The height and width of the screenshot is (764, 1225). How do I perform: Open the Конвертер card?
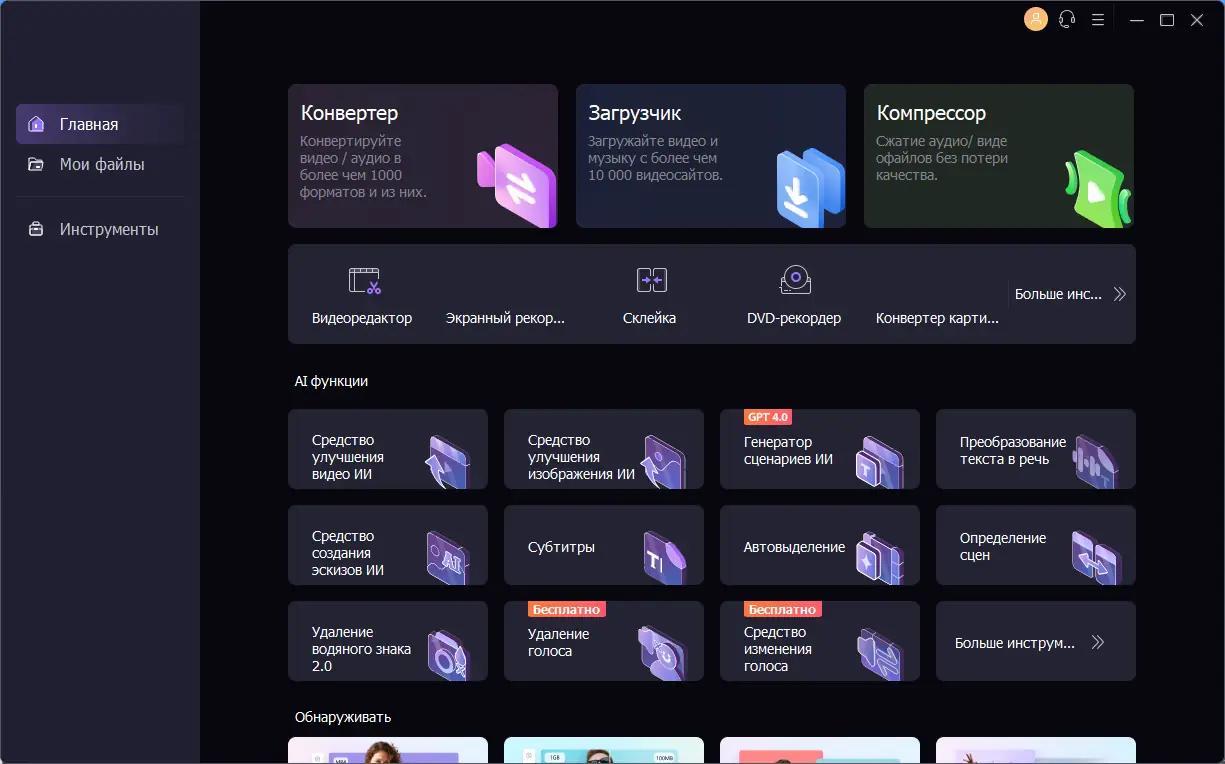coord(423,156)
